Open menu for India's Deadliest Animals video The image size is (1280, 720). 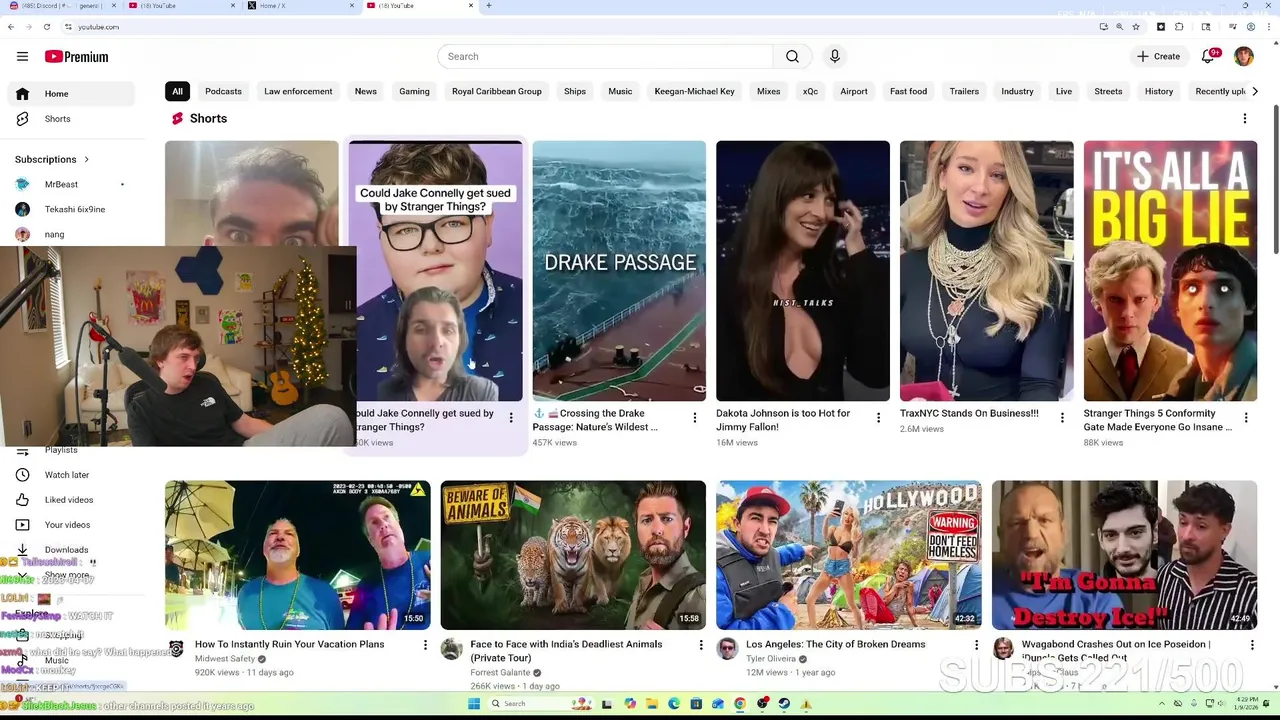pos(701,646)
